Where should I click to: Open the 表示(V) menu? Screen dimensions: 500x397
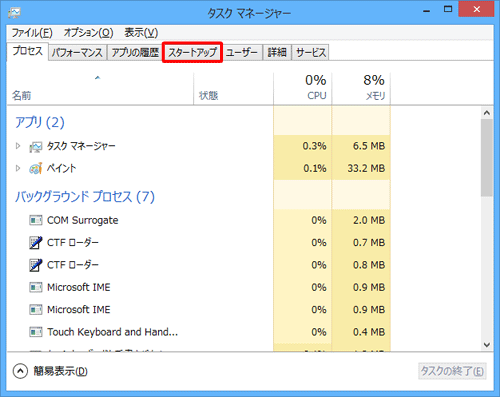[141, 33]
